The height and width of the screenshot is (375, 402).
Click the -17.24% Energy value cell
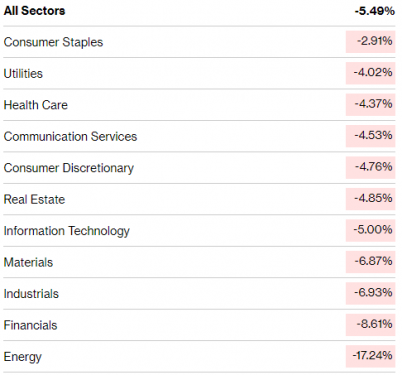tap(370, 356)
